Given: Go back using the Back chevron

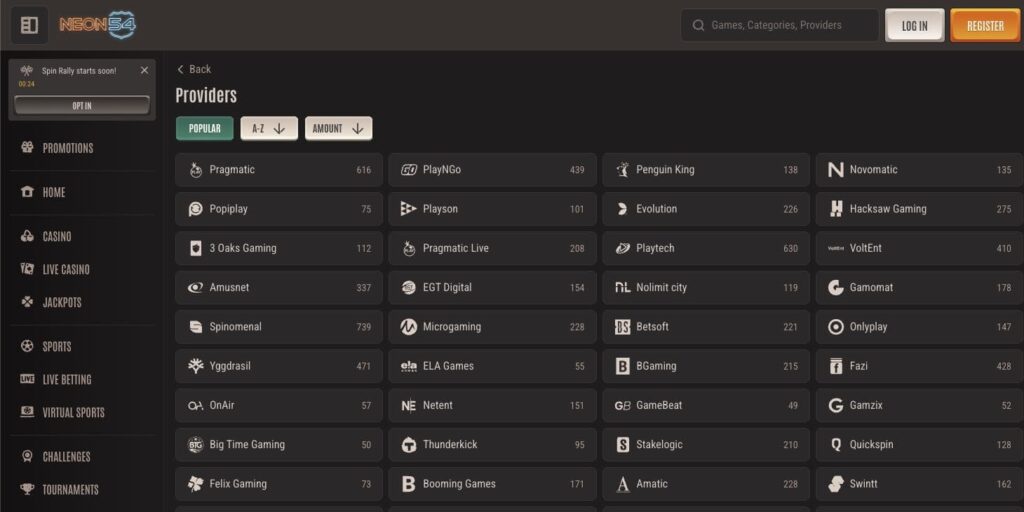Looking at the screenshot, I should tap(181, 69).
